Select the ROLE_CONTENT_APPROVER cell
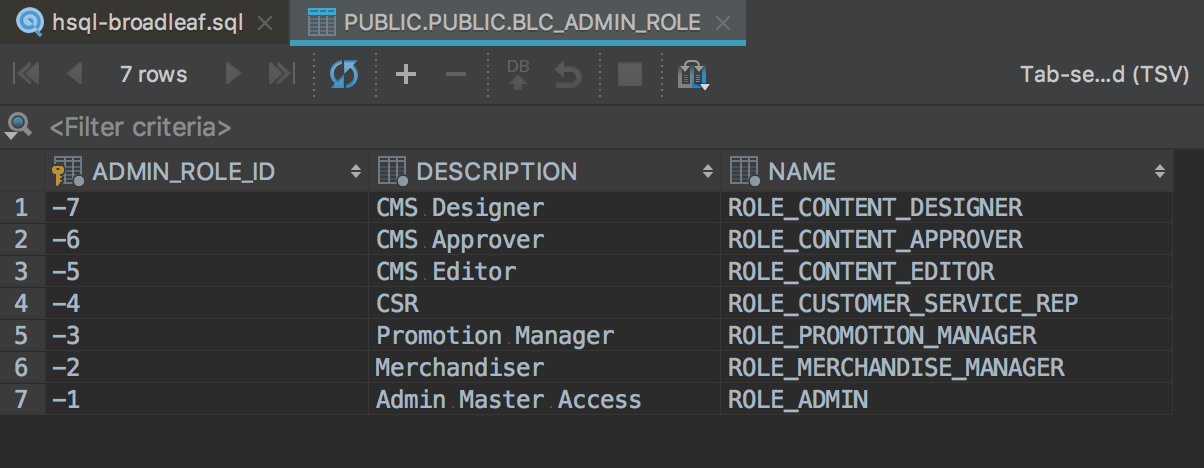This screenshot has width=1204, height=468. [x=947, y=240]
